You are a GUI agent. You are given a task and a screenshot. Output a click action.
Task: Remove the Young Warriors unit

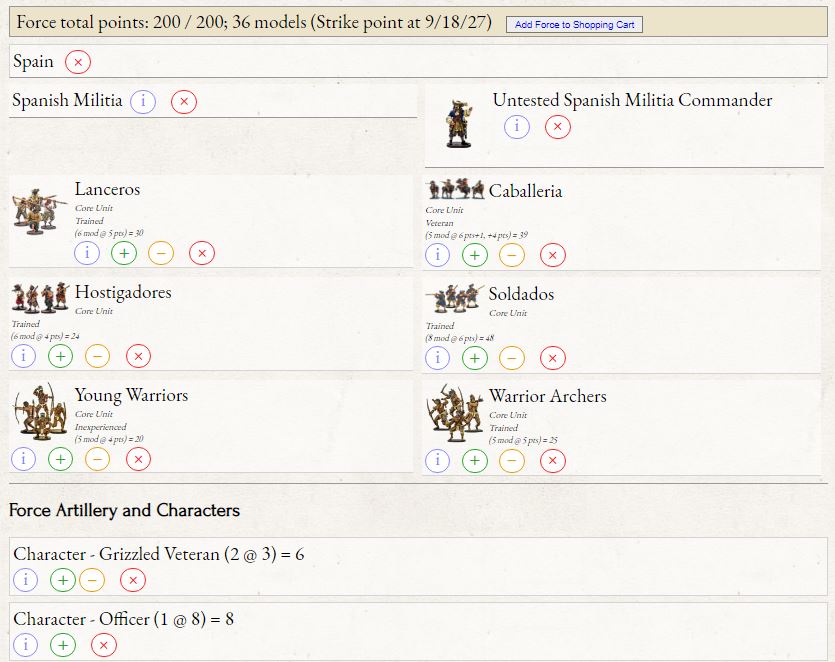(139, 459)
